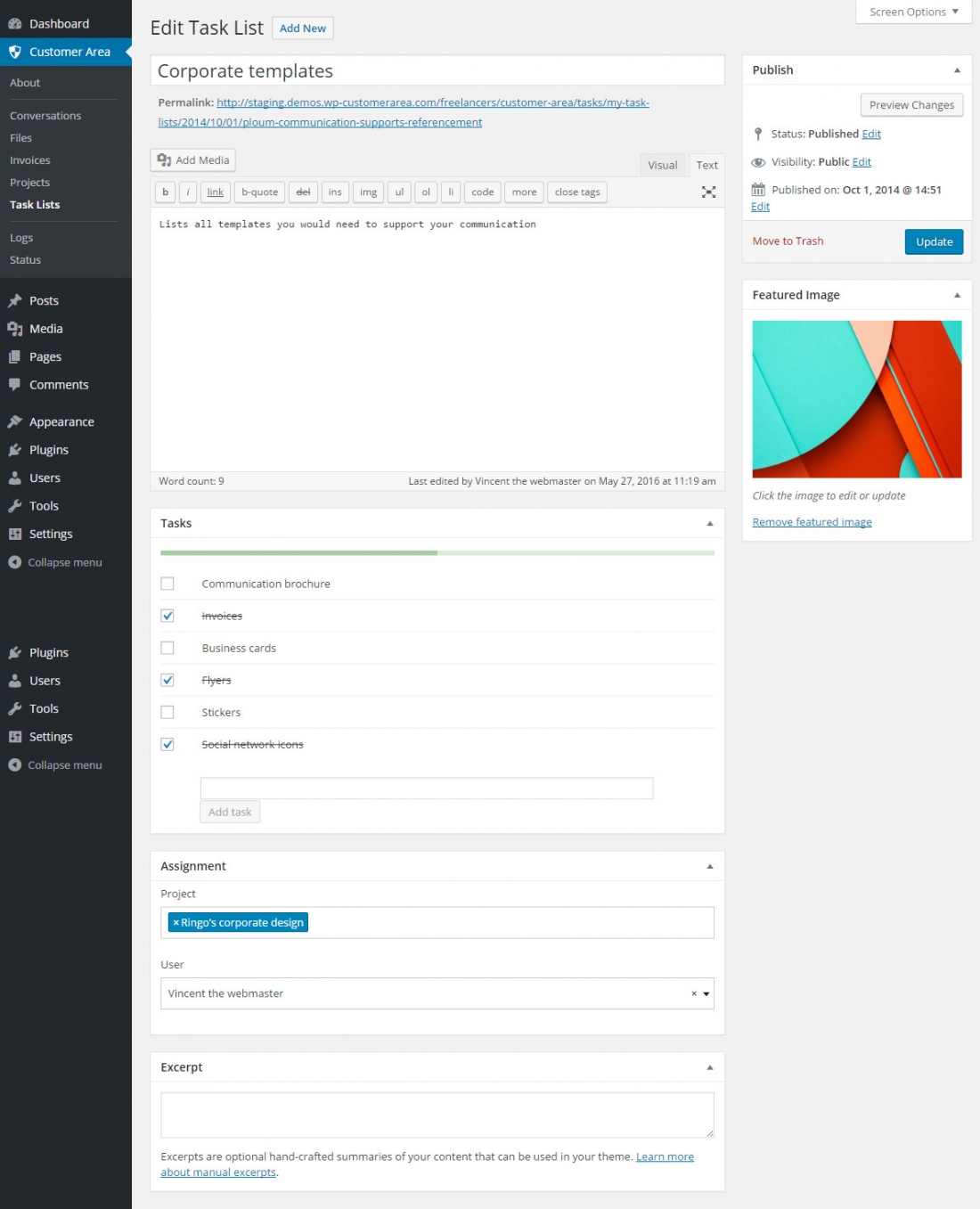The image size is (980, 1209).
Task: Select the bold (b) formatting tool
Action: [165, 192]
